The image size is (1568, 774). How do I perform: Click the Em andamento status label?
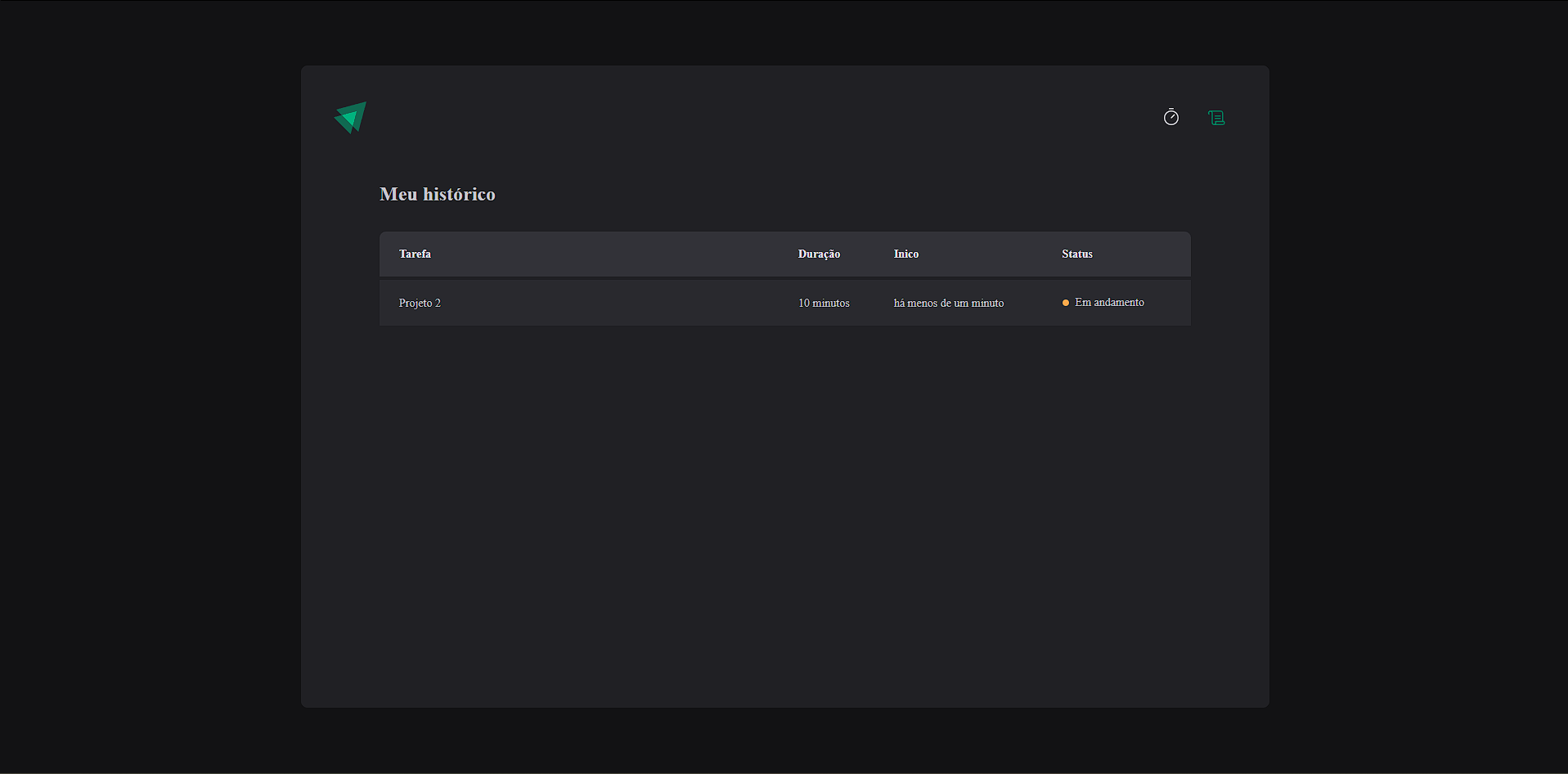(x=1109, y=302)
